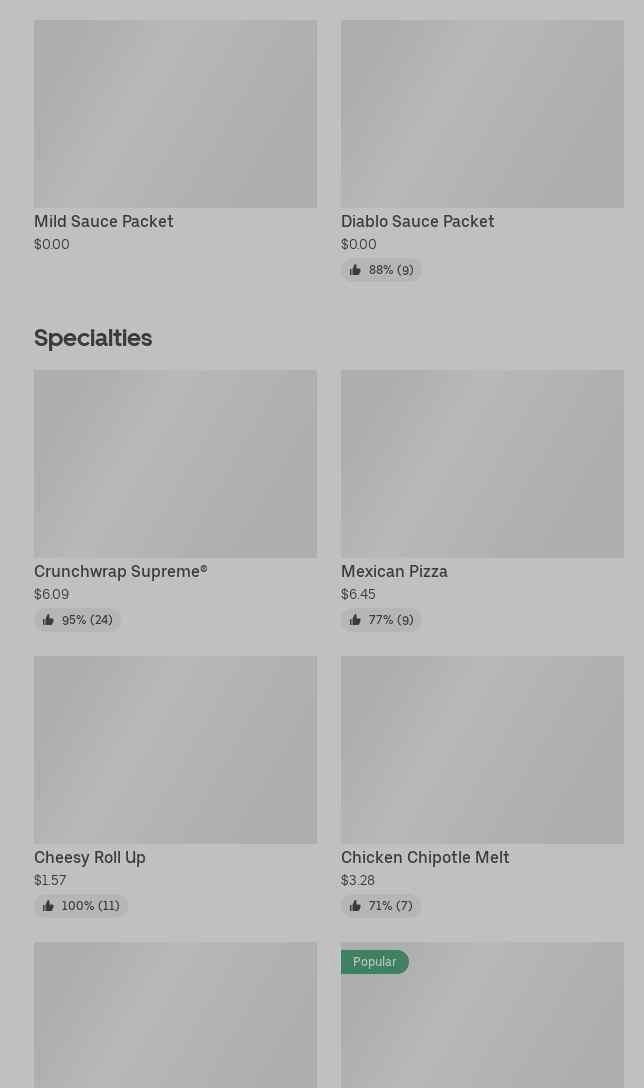Open the Cheesy Roll Up photo
Image resolution: width=644 pixels, height=1088 pixels.
[175, 750]
